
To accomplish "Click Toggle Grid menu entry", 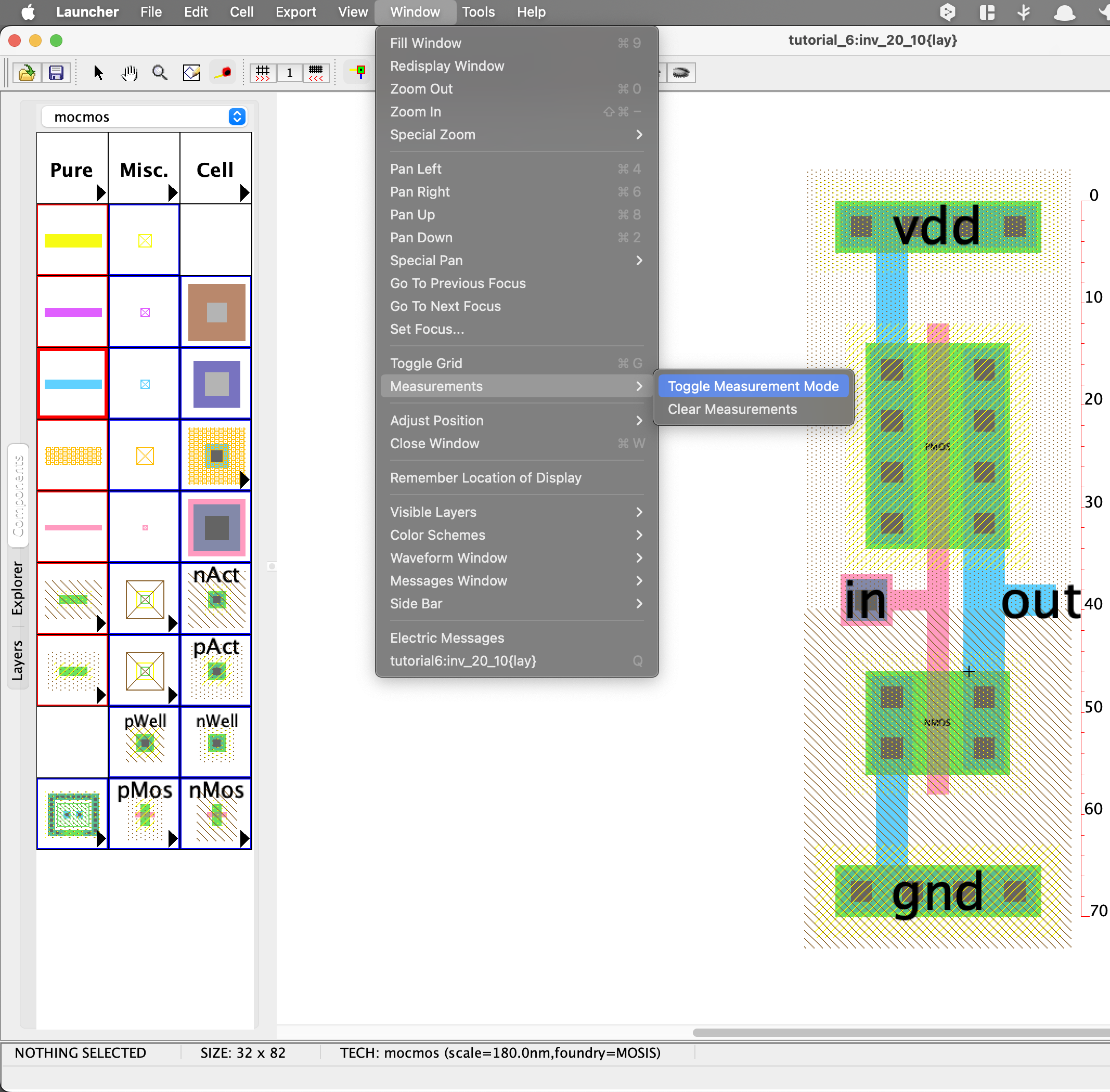I will [425, 363].
